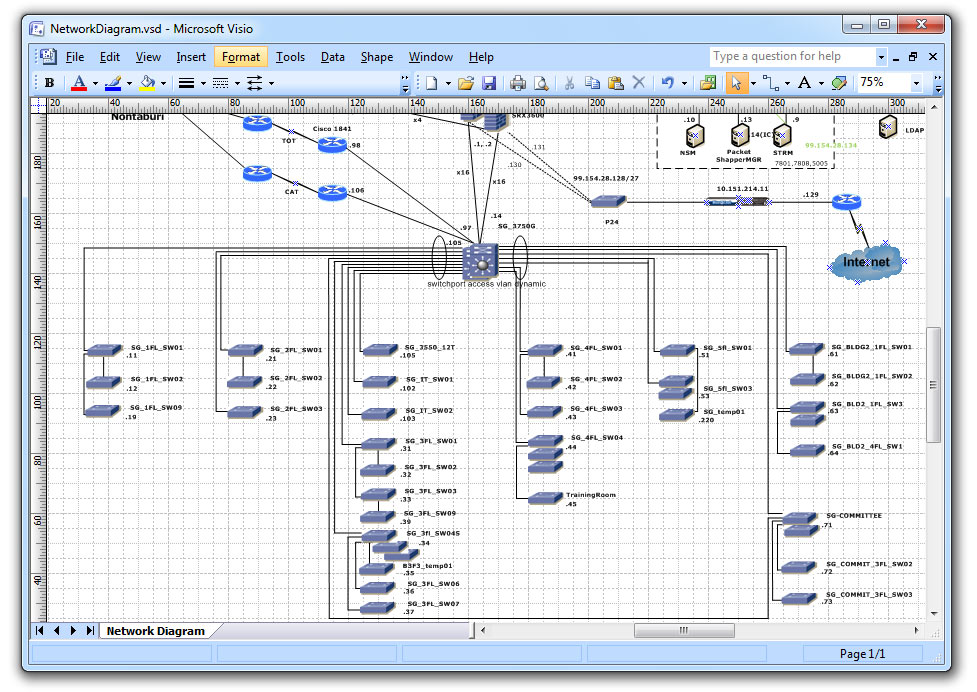The width and height of the screenshot is (977, 692).
Task: Select the TrainingRoom switch shape
Action: 545,498
